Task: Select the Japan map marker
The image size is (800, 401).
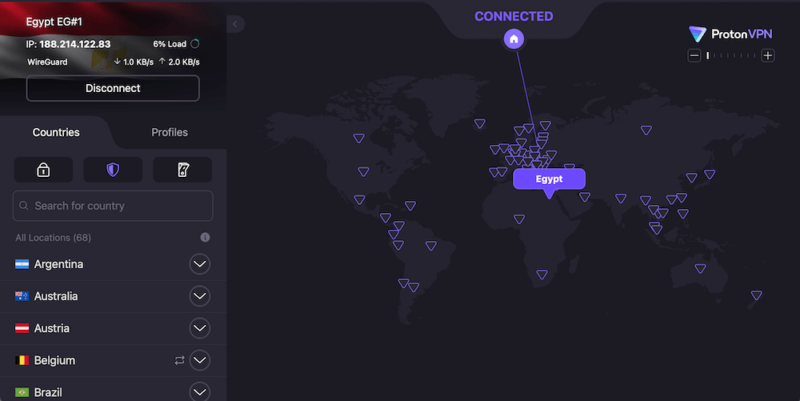Action: tap(710, 174)
